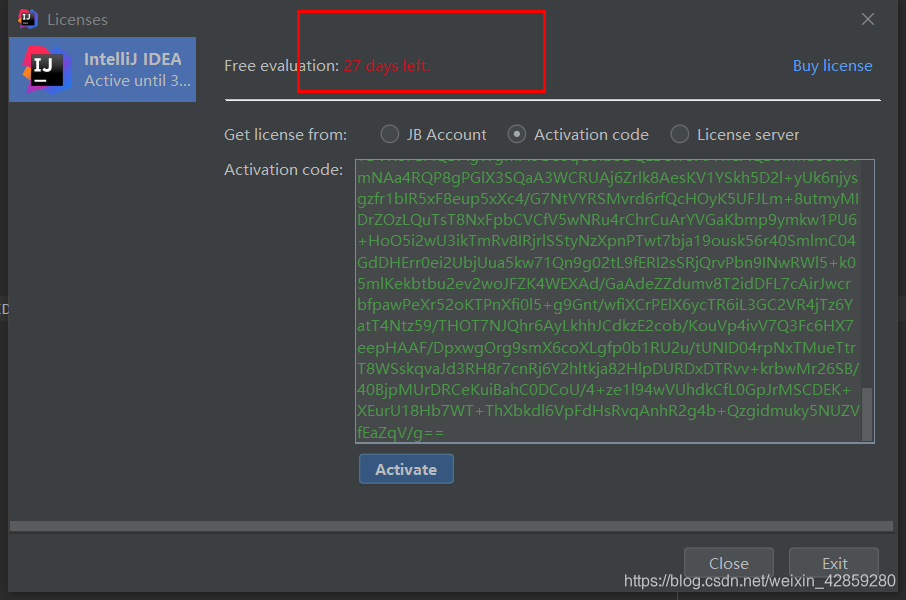Image resolution: width=906 pixels, height=600 pixels.
Task: Click the Close button at the bottom
Action: click(x=729, y=562)
